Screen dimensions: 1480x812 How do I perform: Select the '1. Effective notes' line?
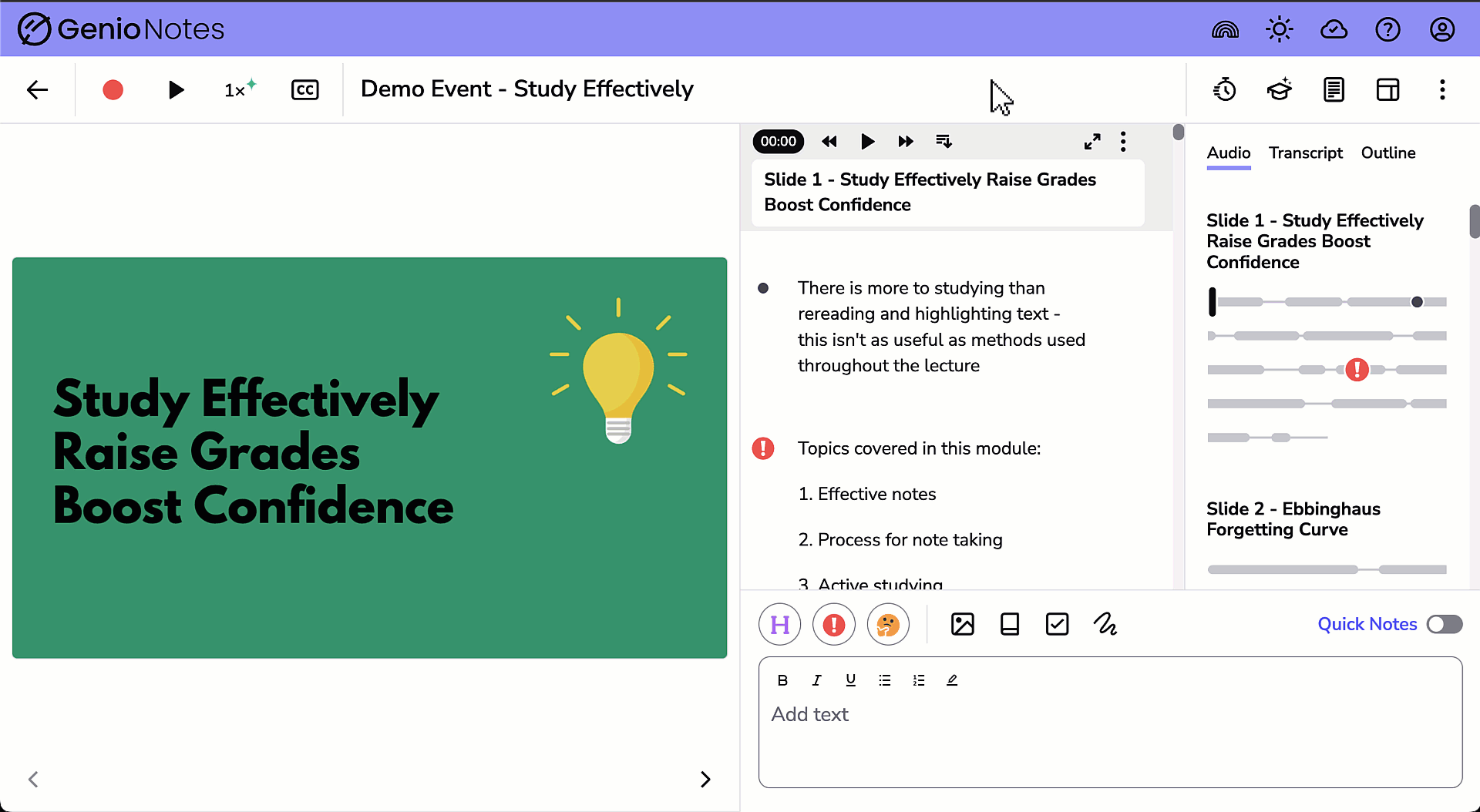867,495
